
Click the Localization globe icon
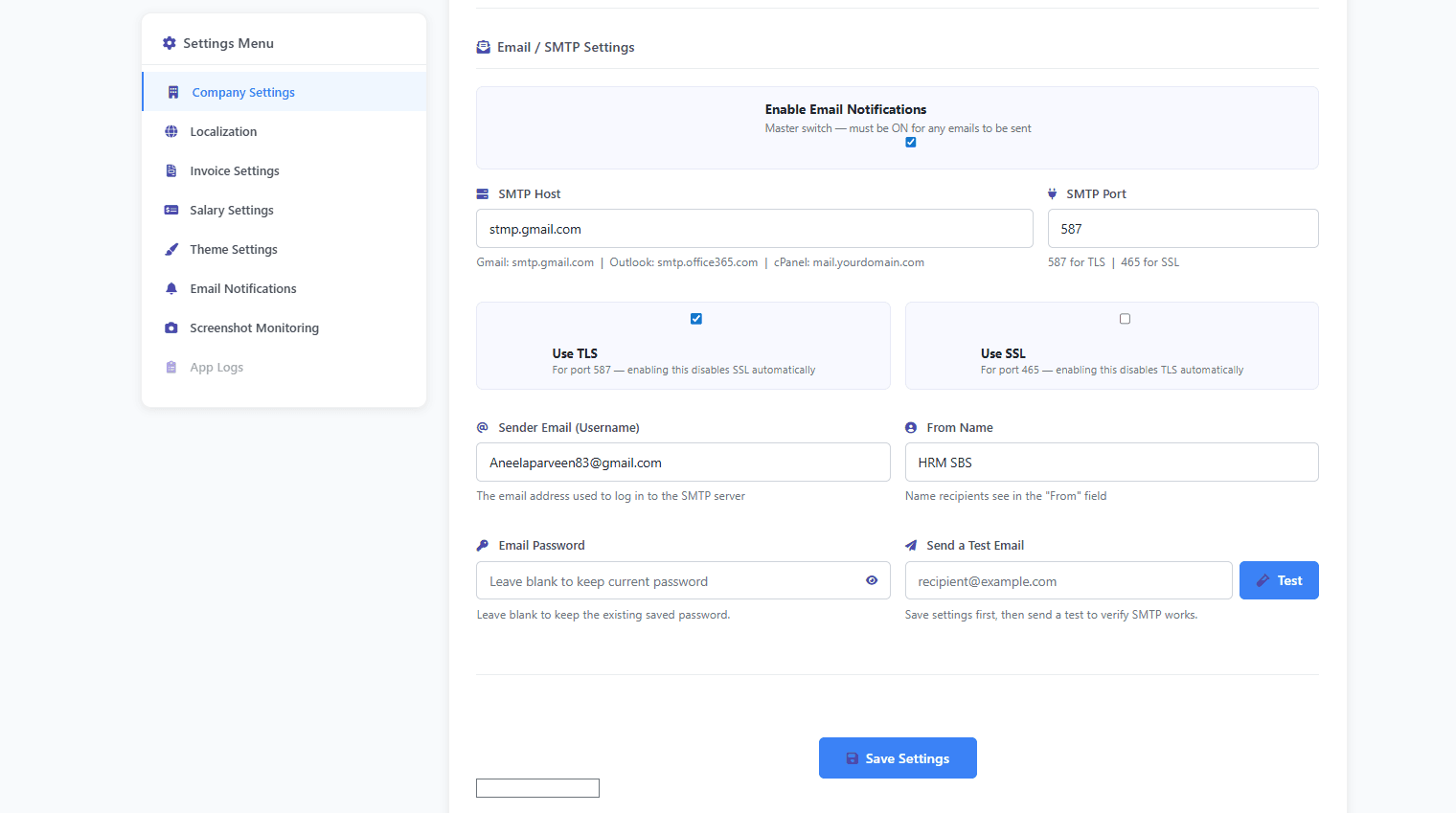coord(171,132)
